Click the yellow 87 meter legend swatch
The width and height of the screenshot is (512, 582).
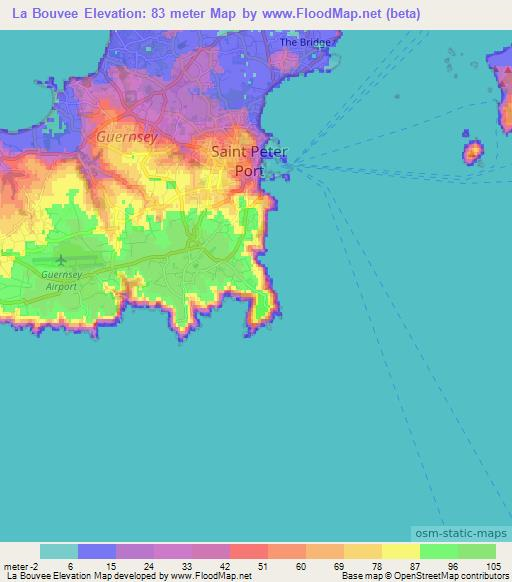pyautogui.click(x=401, y=551)
